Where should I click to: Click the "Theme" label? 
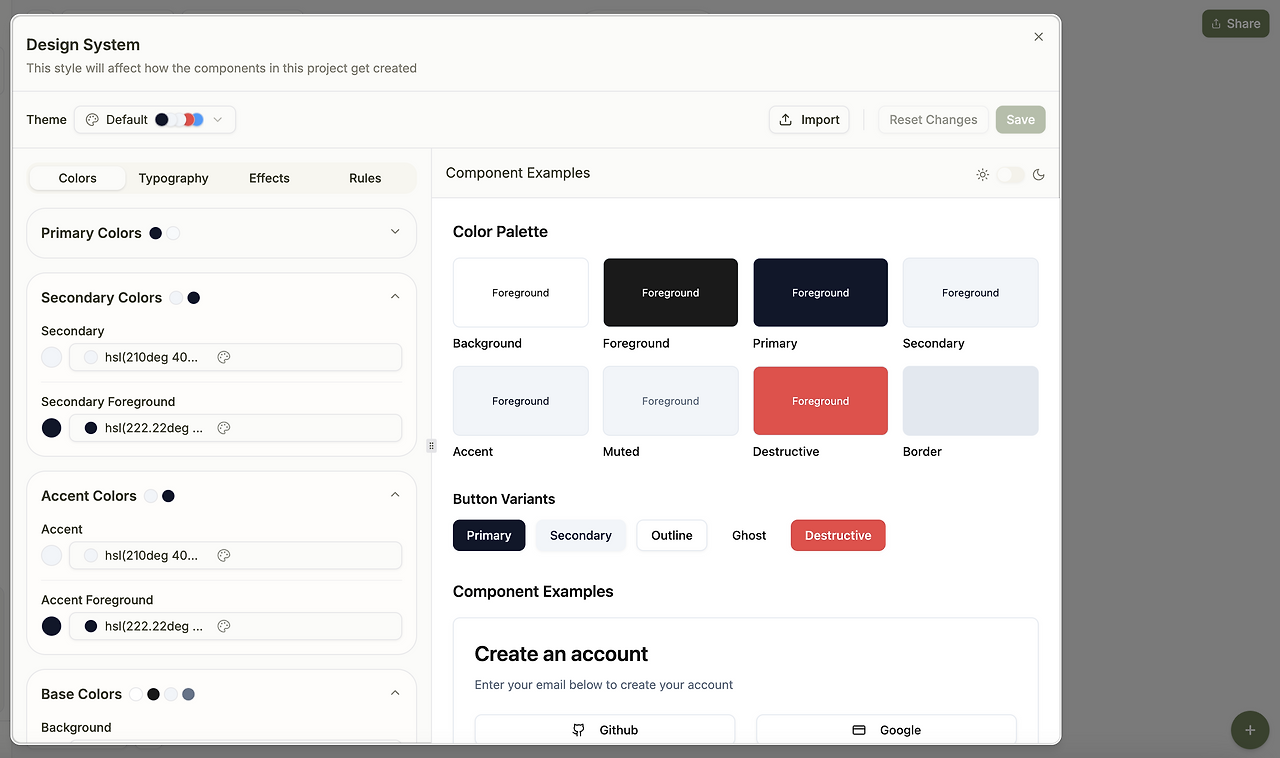(46, 119)
